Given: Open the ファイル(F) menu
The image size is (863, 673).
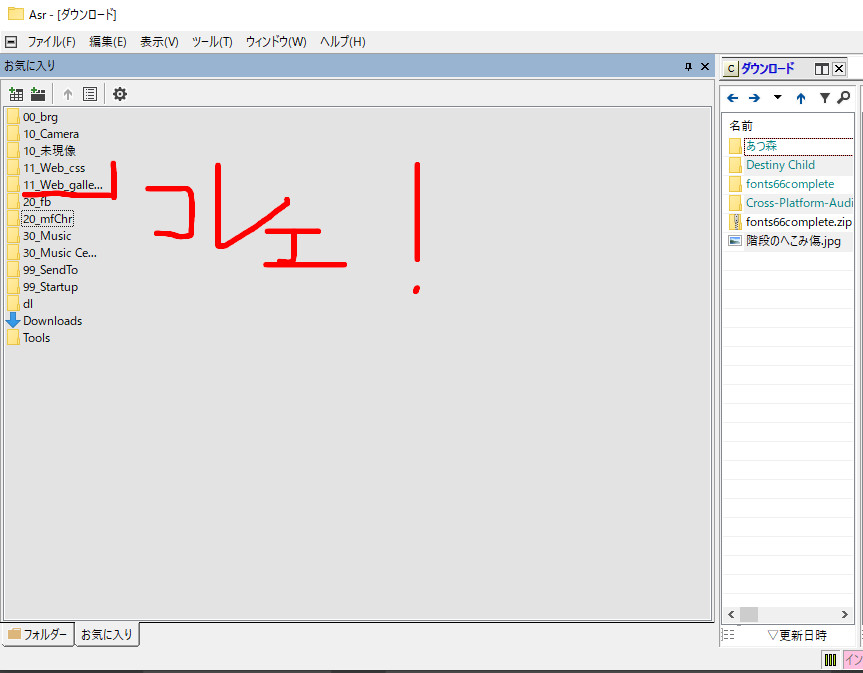Looking at the screenshot, I should pos(51,42).
